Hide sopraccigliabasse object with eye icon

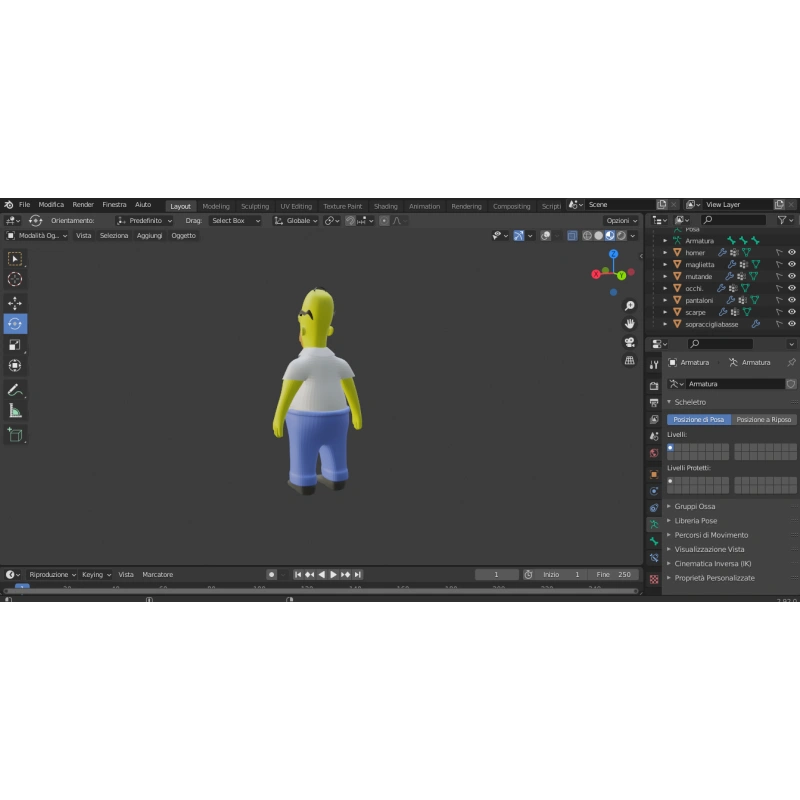791,324
